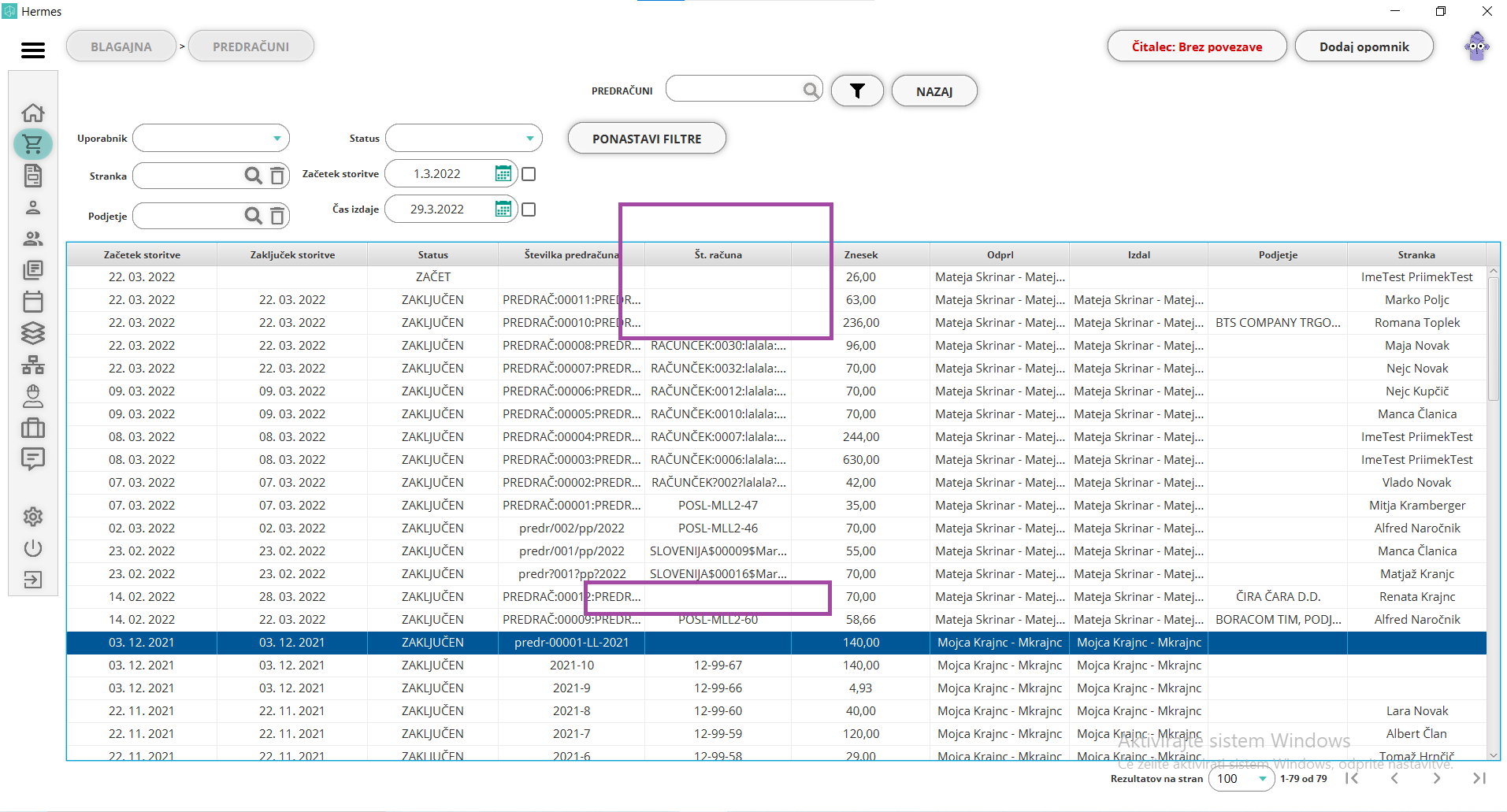Select highlighted row predr-00001-LL-2021
The height and width of the screenshot is (812, 1507).
tap(777, 643)
